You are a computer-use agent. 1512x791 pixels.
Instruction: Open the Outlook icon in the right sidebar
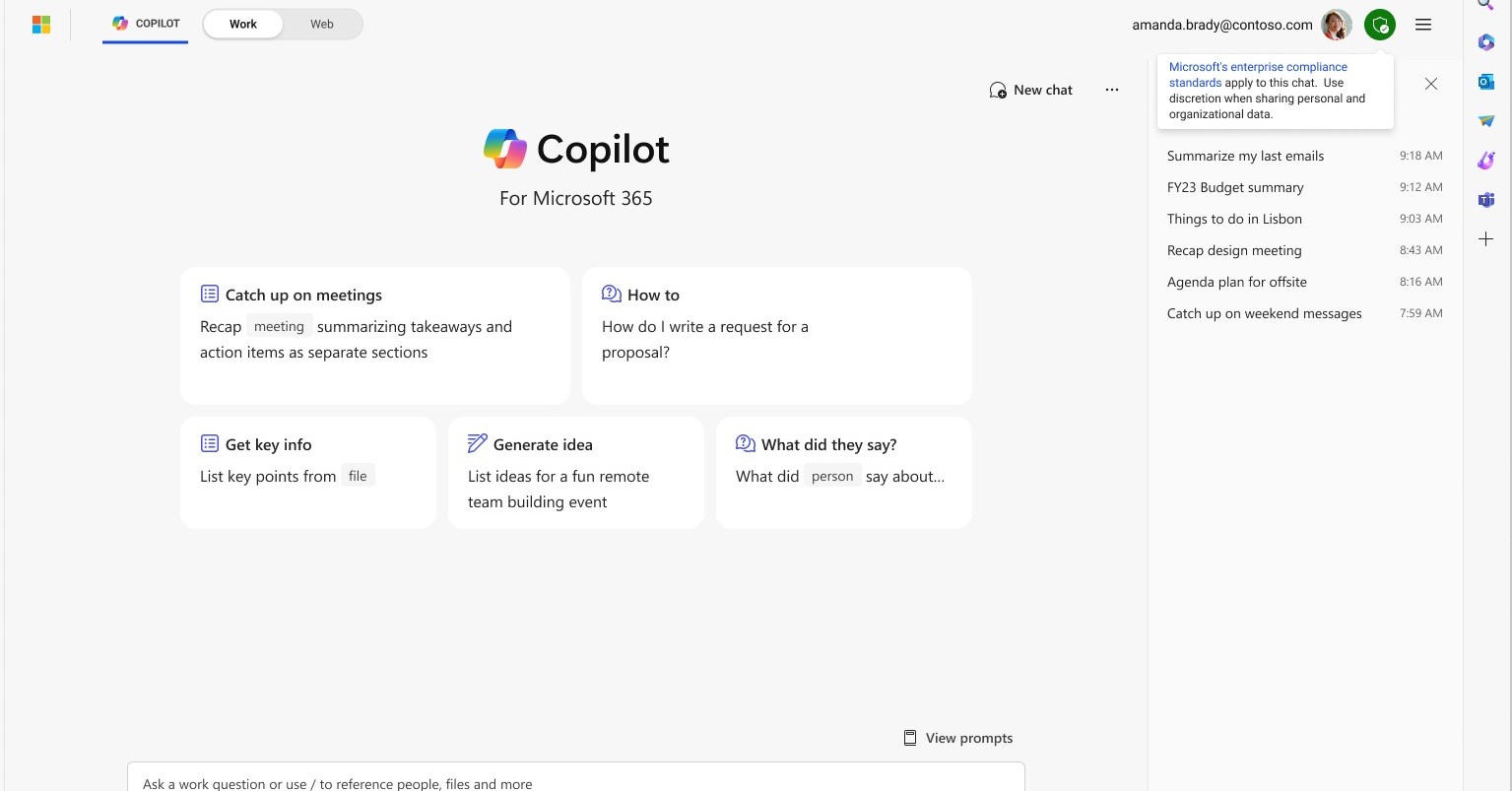click(1486, 83)
